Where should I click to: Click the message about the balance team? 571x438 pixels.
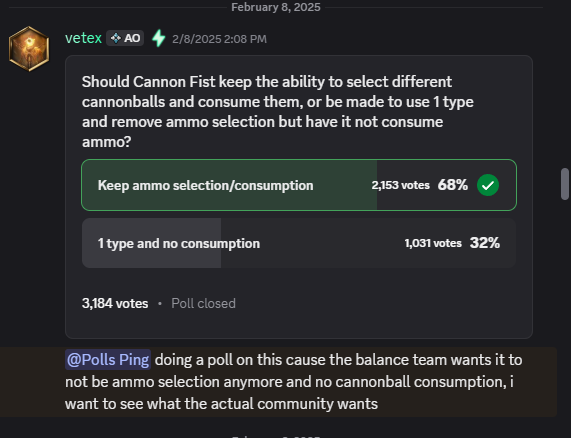294,382
